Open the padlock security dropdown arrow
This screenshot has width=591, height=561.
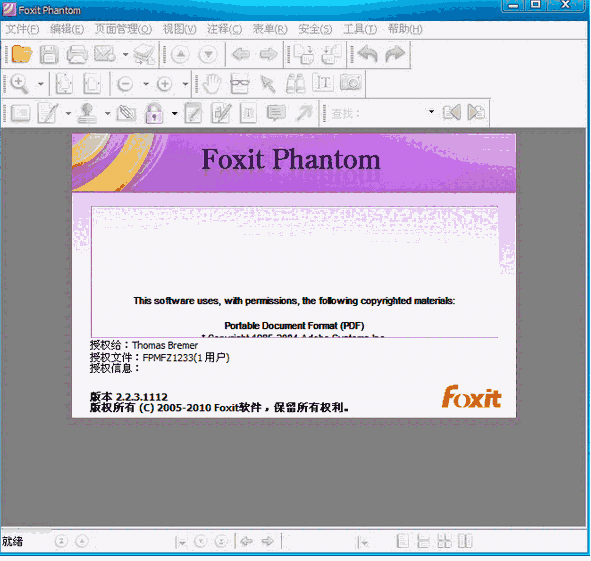[x=175, y=113]
